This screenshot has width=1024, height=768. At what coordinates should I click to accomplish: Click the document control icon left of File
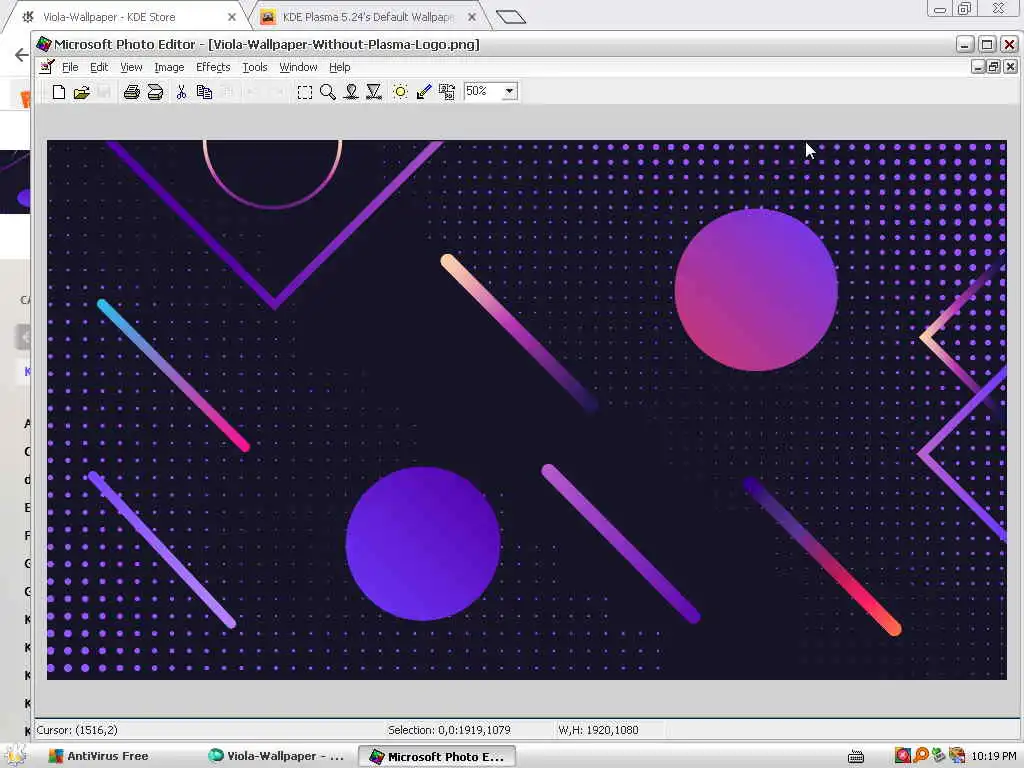[46, 67]
